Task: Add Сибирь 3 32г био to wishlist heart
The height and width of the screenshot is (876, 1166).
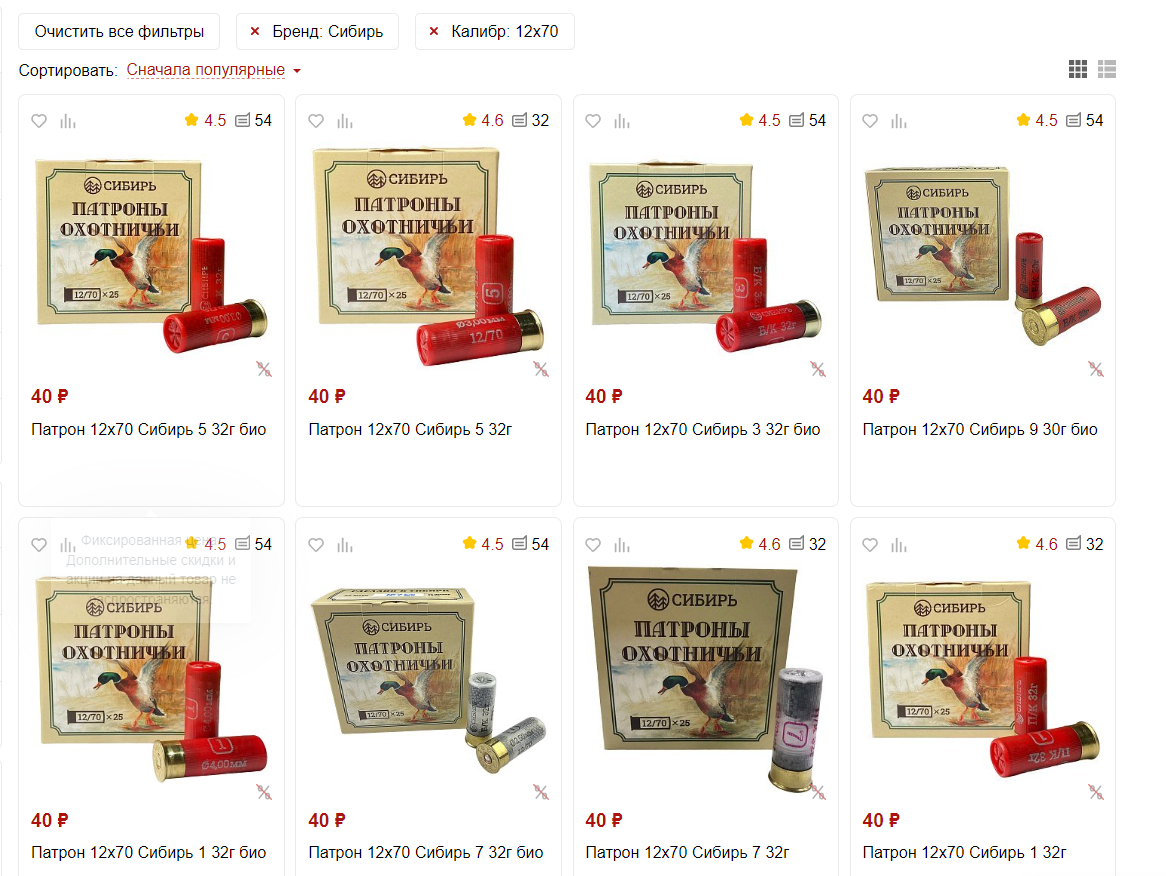Action: 593,121
